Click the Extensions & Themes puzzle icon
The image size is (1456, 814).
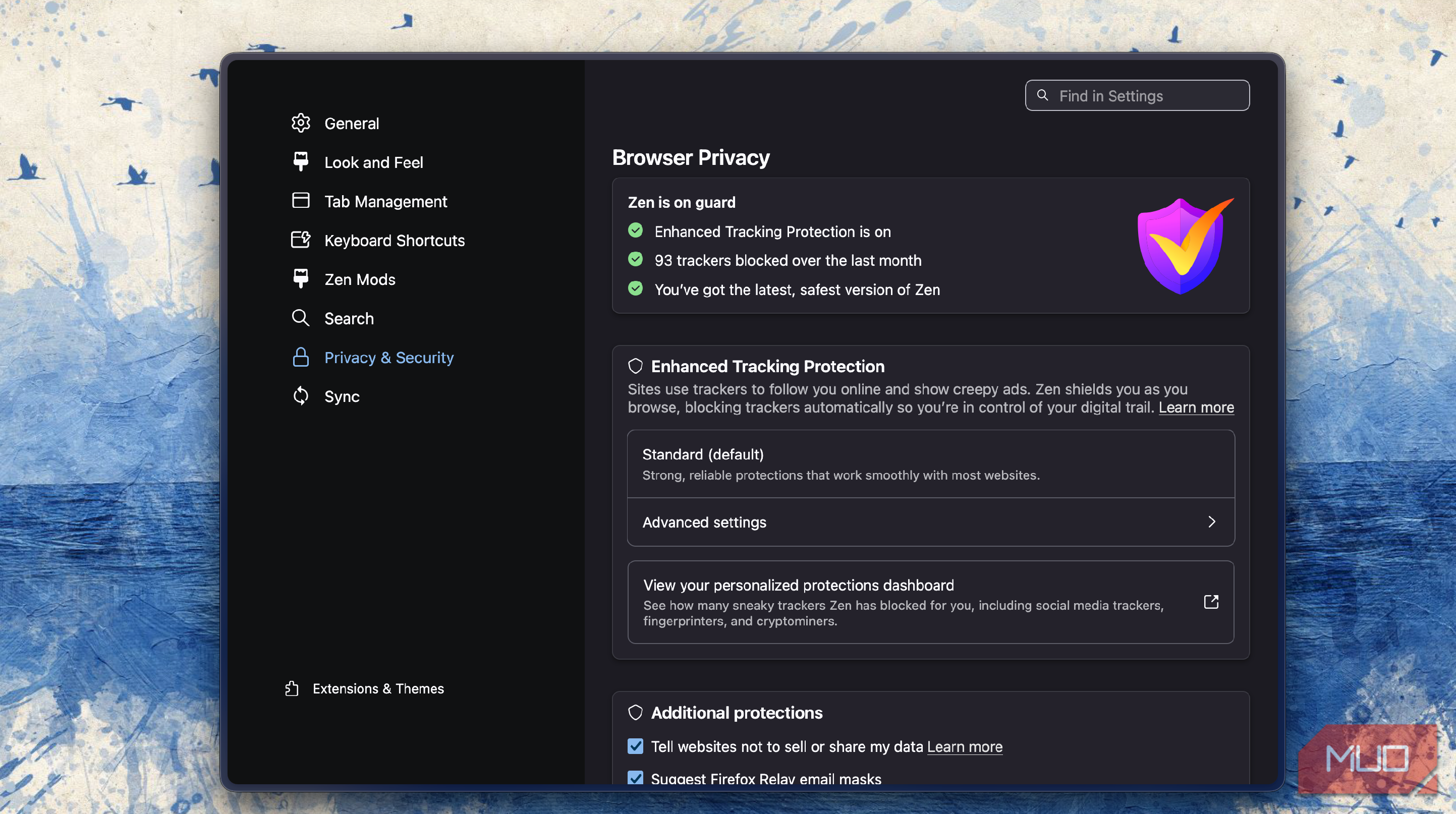[292, 688]
